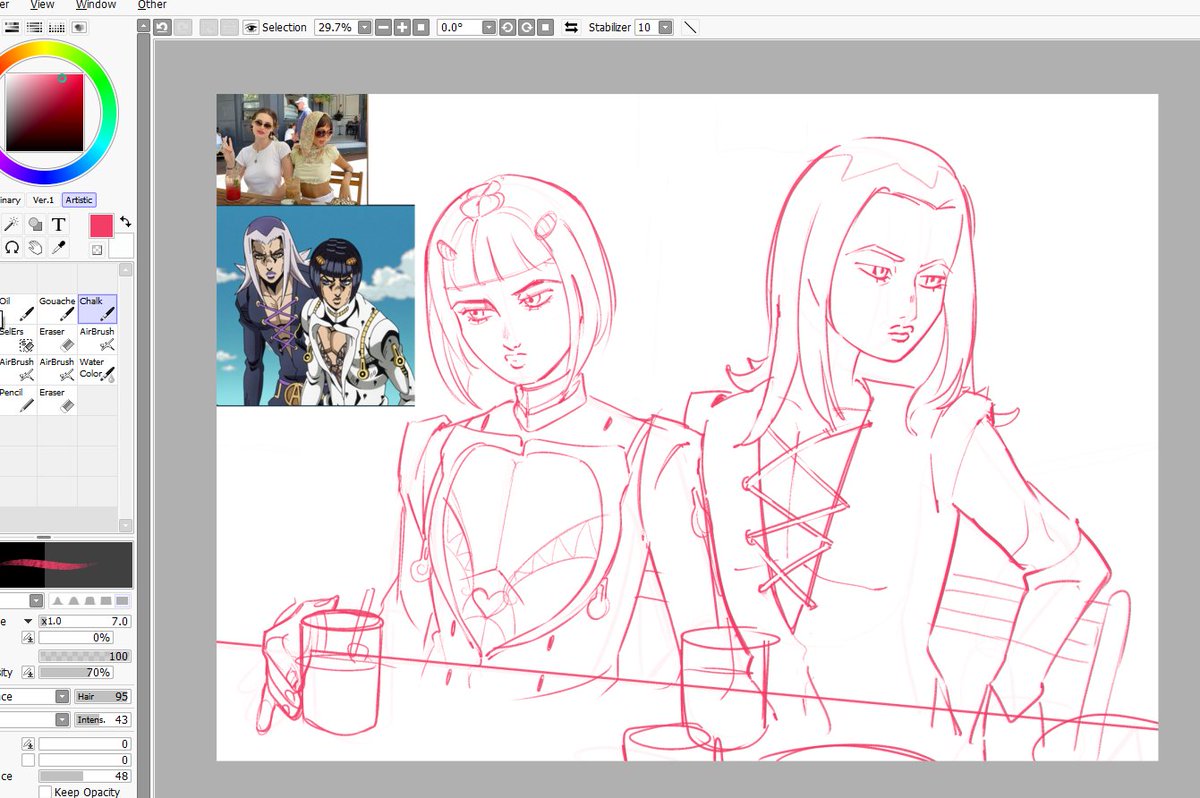Switch to the Artistic blending tab

pos(79,200)
